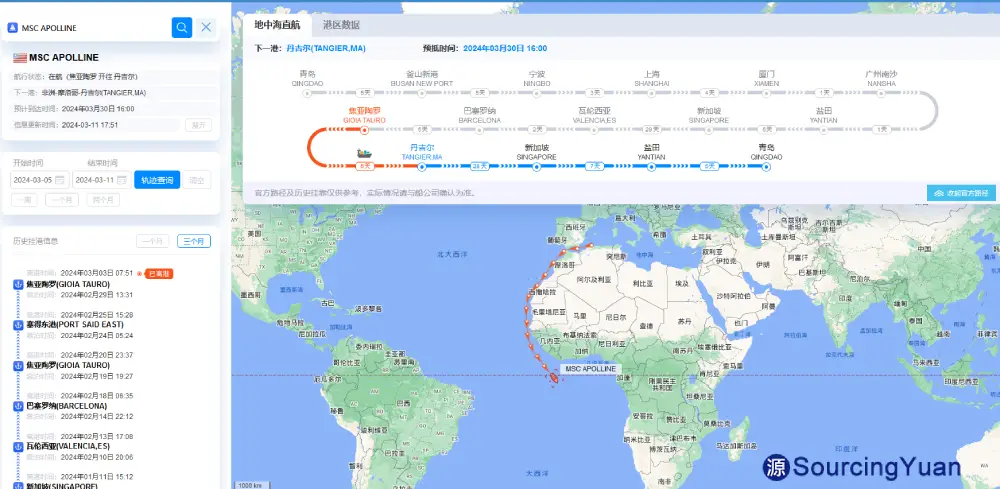Click the anchor icon for VALENCIA,ES history entry
The image size is (1000, 489).
point(18,447)
